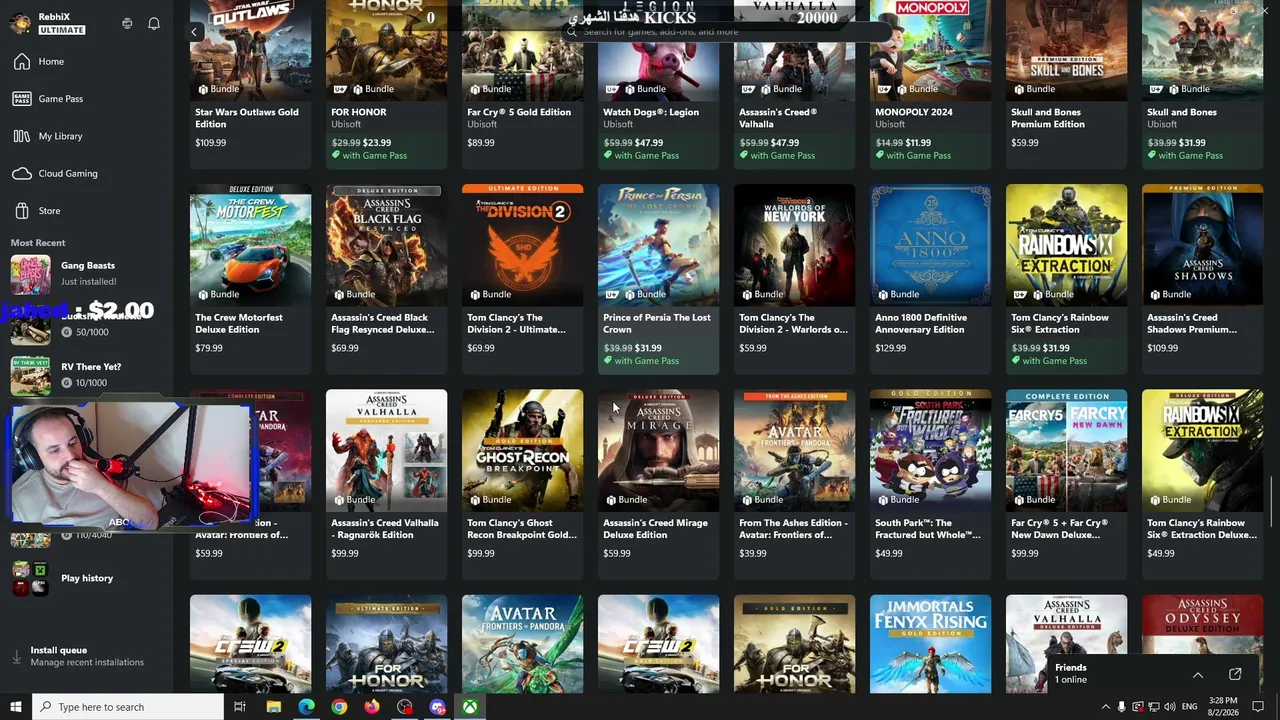This screenshot has width=1280, height=720.
Task: Open Assassin's Creed Black Flag Resynced cover
Action: 386,245
